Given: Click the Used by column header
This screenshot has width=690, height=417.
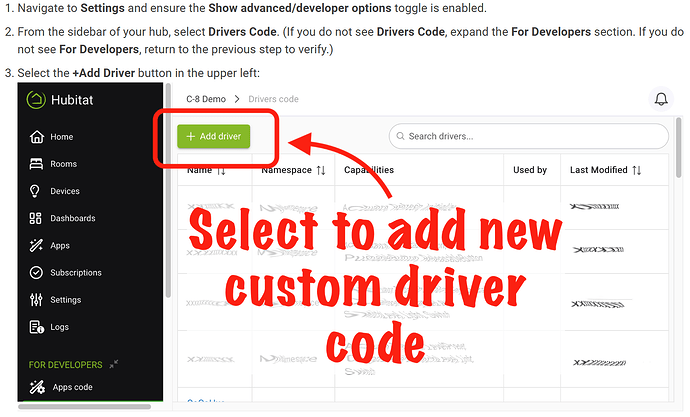Looking at the screenshot, I should pyautogui.click(x=530, y=170).
